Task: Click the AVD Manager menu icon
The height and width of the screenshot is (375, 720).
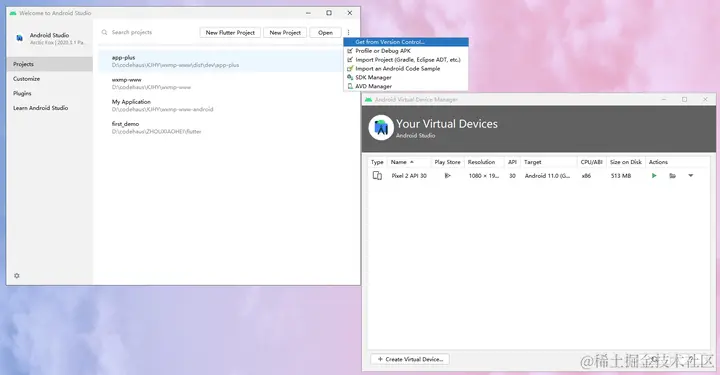Action: 350,86
